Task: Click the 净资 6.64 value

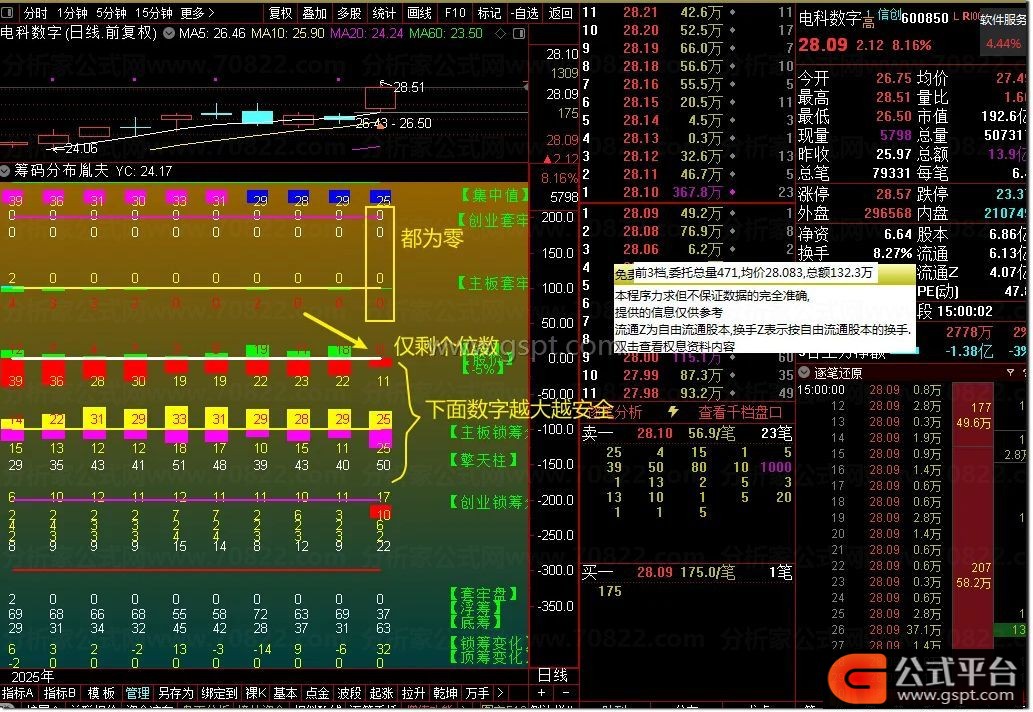Action: pyautogui.click(x=897, y=234)
